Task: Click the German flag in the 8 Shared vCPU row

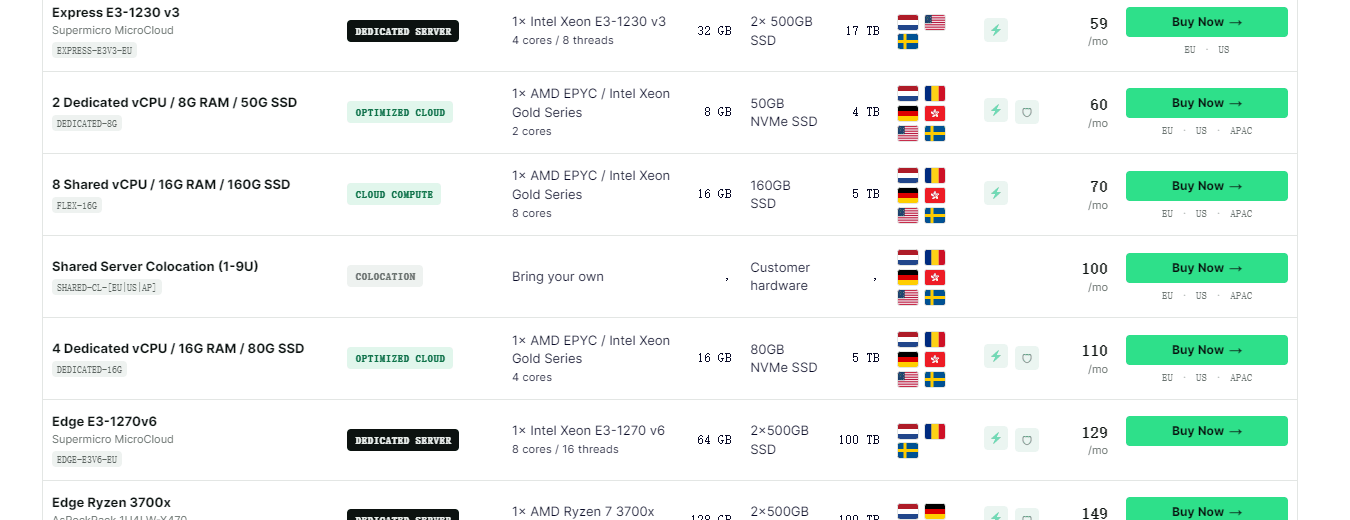Action: 908,195
